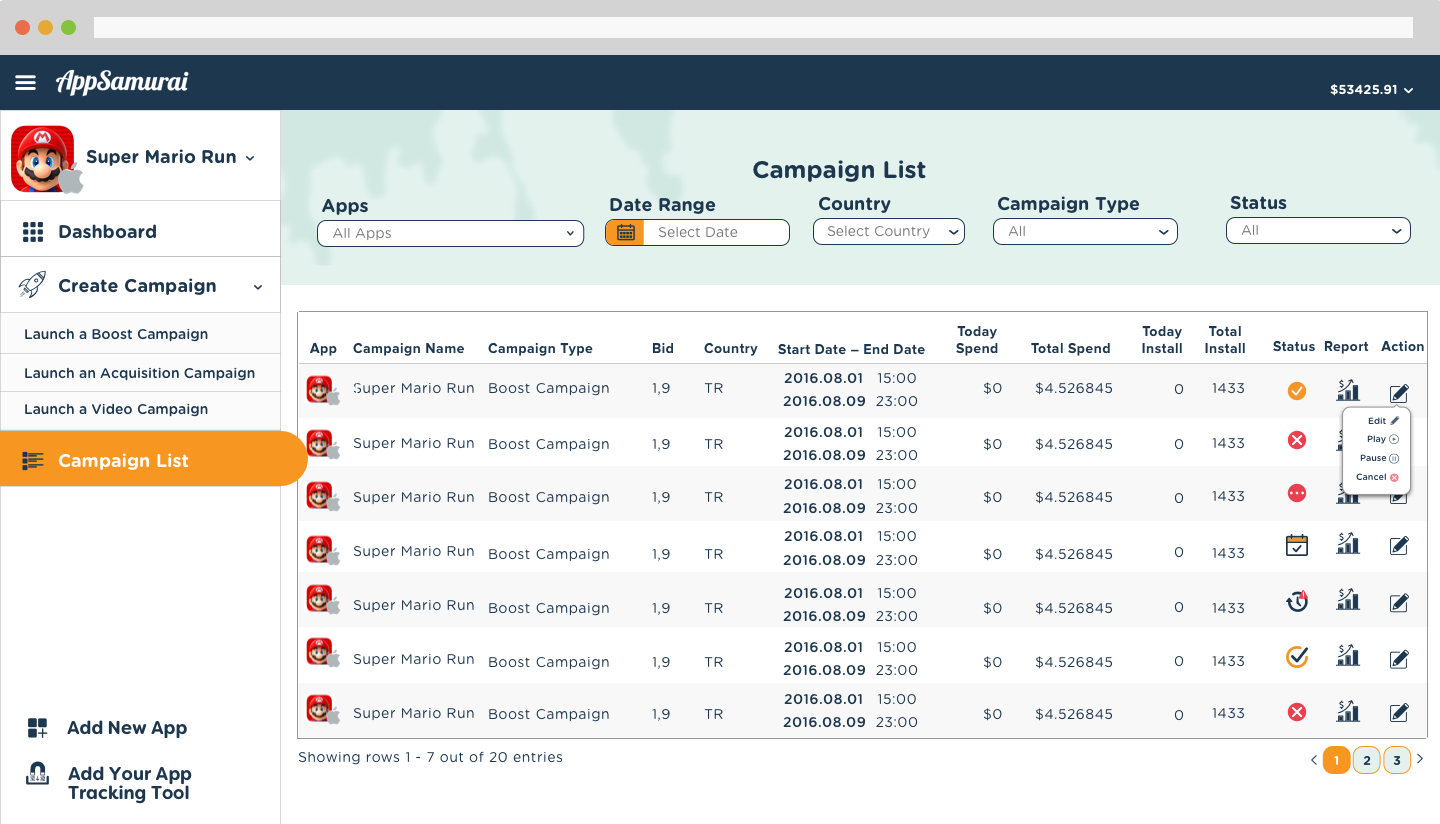Open the Campaign Type filter dropdown

coord(1085,232)
